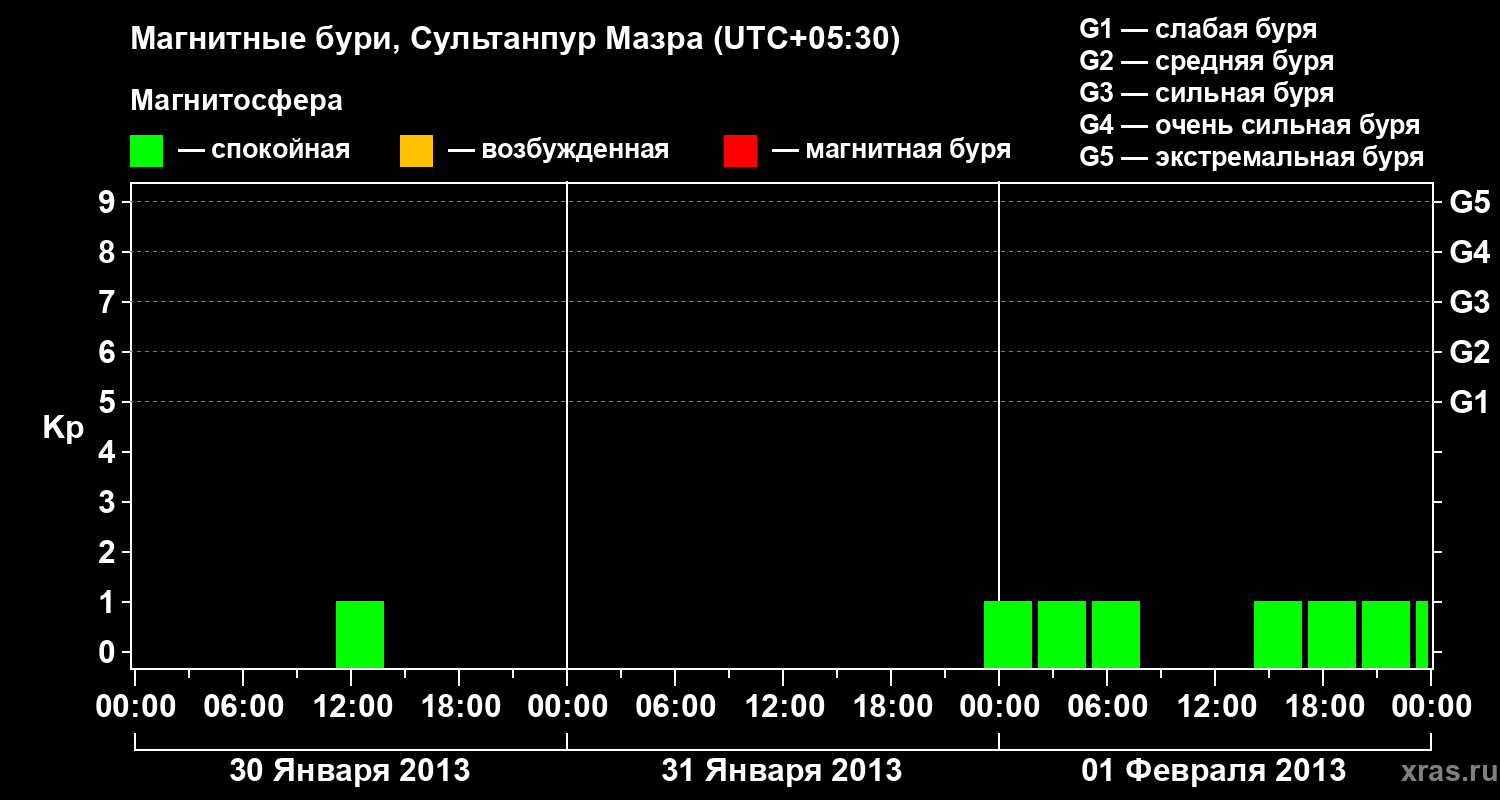Viewport: 1500px width, 800px height.
Task: Click legend line 'G1 — слабая буря'
Action: click(x=1198, y=28)
